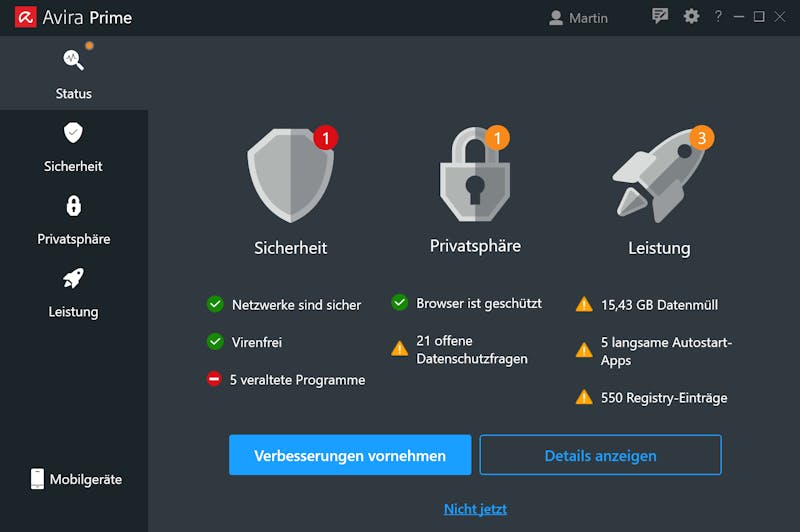Click the orange badge showing 3 on rocket
800x532 pixels.
click(702, 138)
